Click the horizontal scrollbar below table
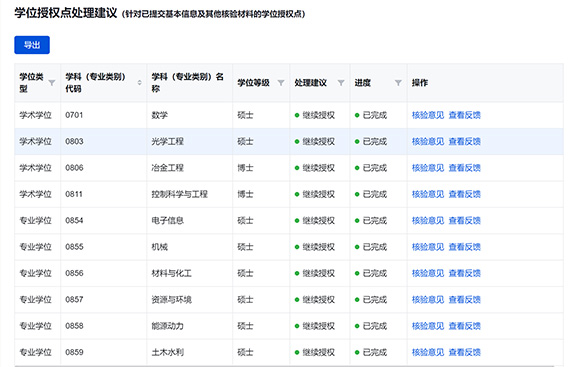This screenshot has height=367, width=570. point(284,366)
